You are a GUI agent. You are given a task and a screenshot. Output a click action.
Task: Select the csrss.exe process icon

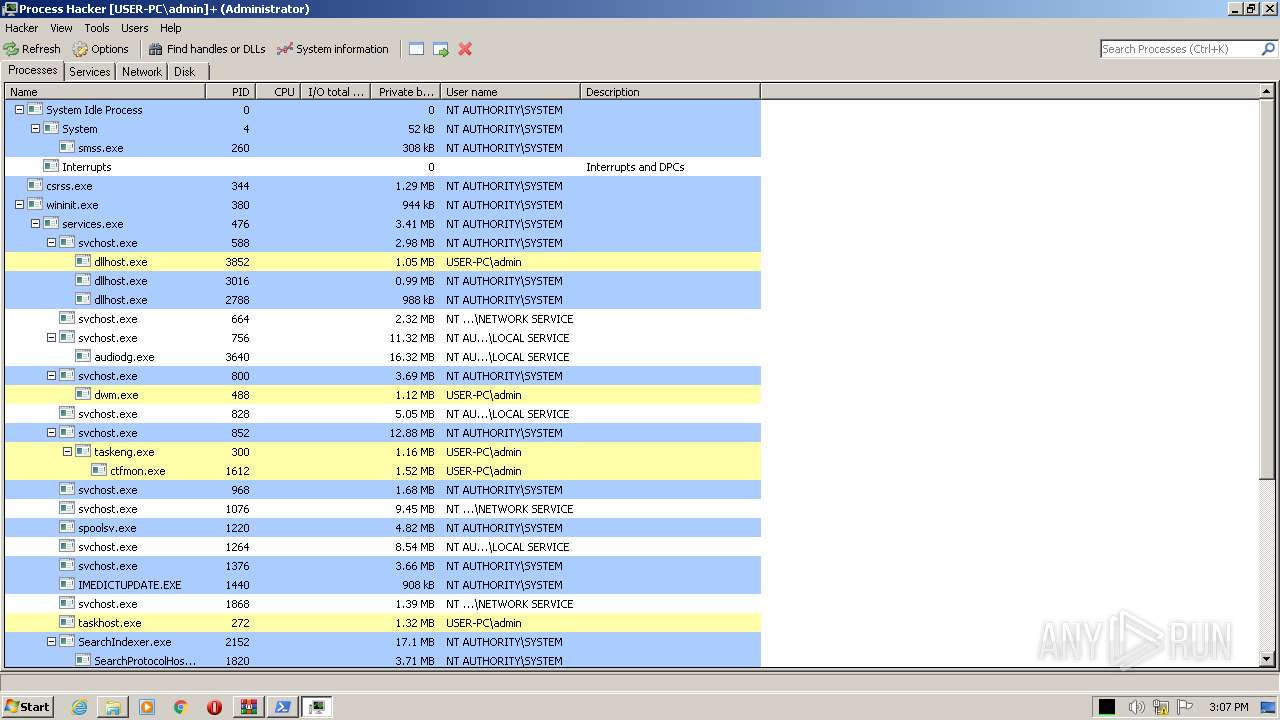click(35, 186)
